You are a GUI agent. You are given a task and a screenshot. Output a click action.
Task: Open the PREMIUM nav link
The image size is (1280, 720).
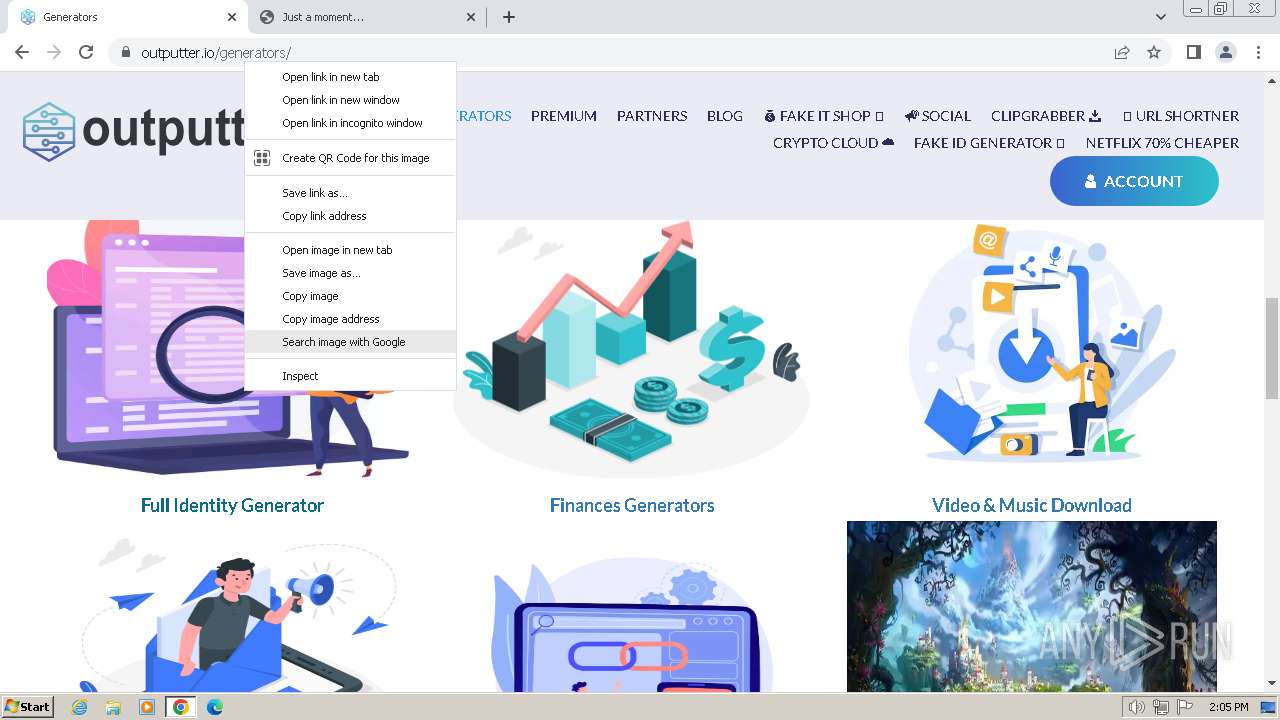pyautogui.click(x=564, y=116)
